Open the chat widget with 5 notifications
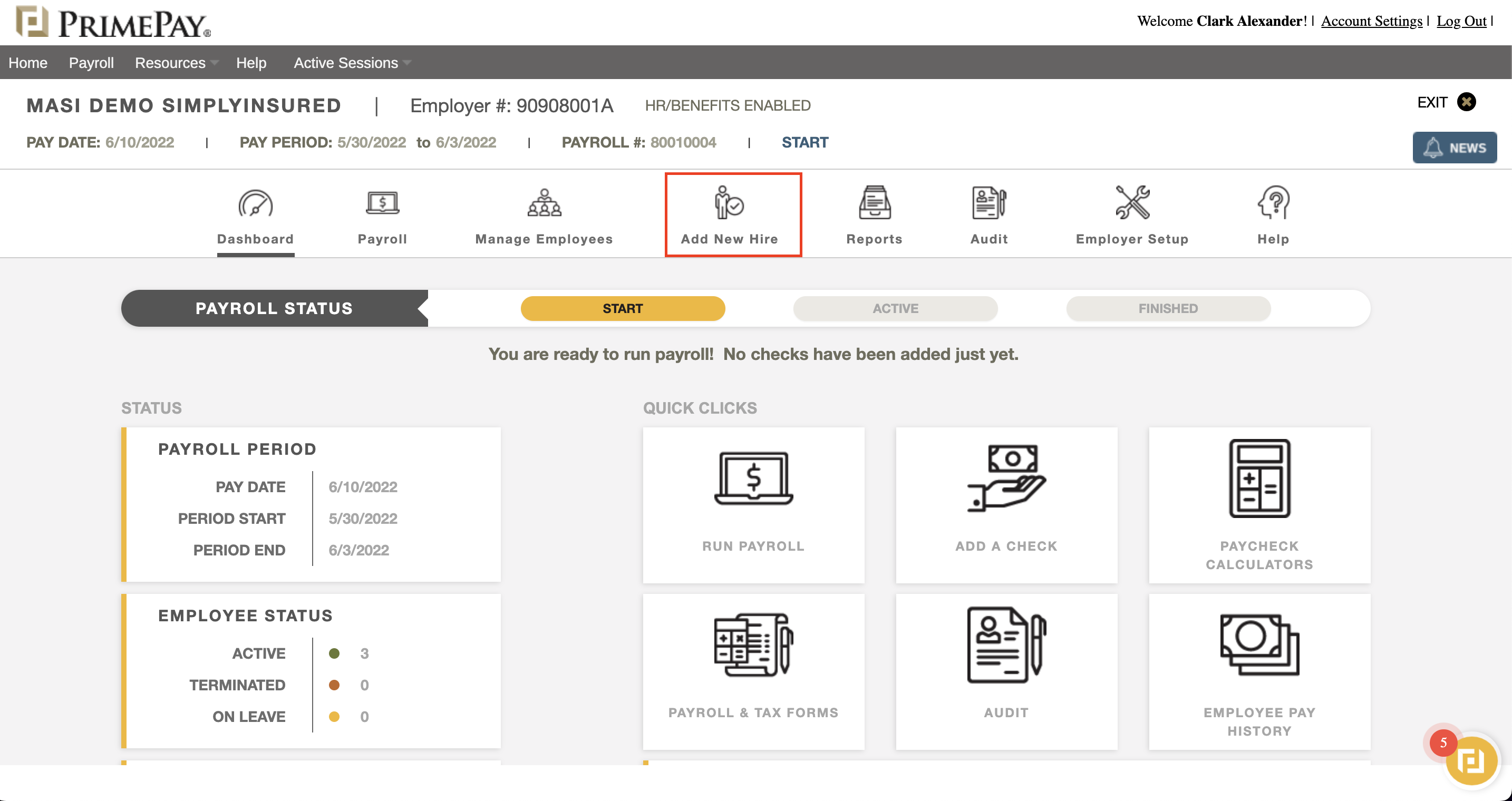Screen dimensions: 1512x801 (x=1471, y=760)
